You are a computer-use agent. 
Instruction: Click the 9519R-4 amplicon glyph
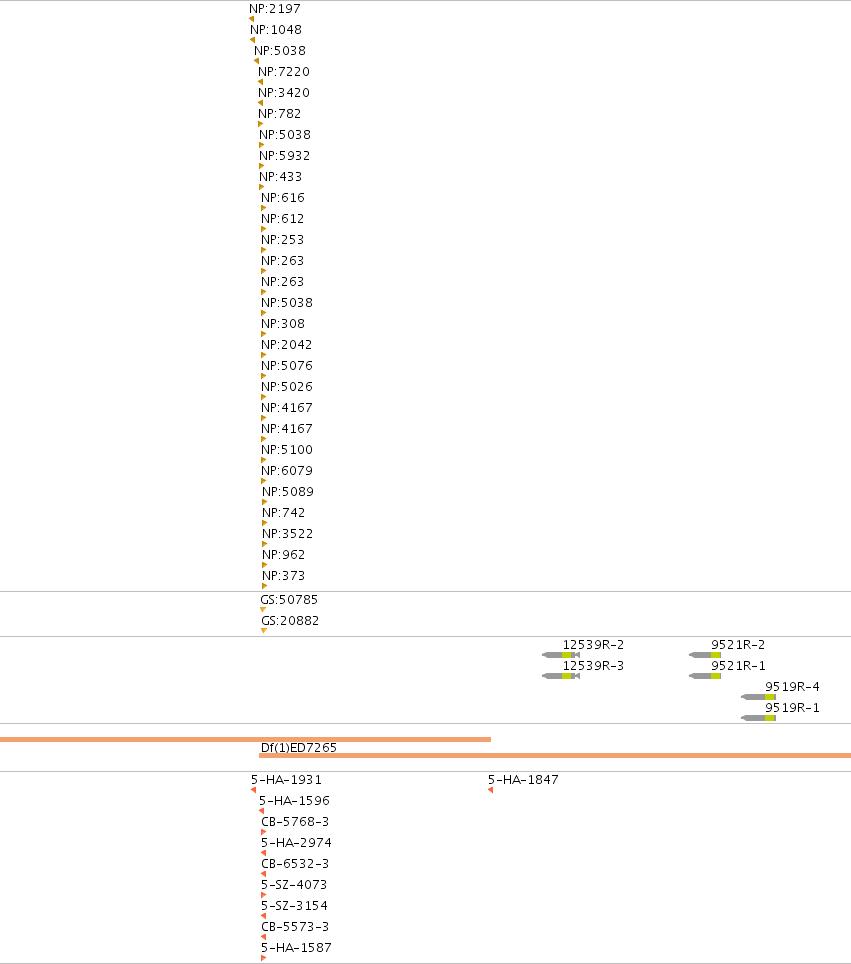point(758,697)
